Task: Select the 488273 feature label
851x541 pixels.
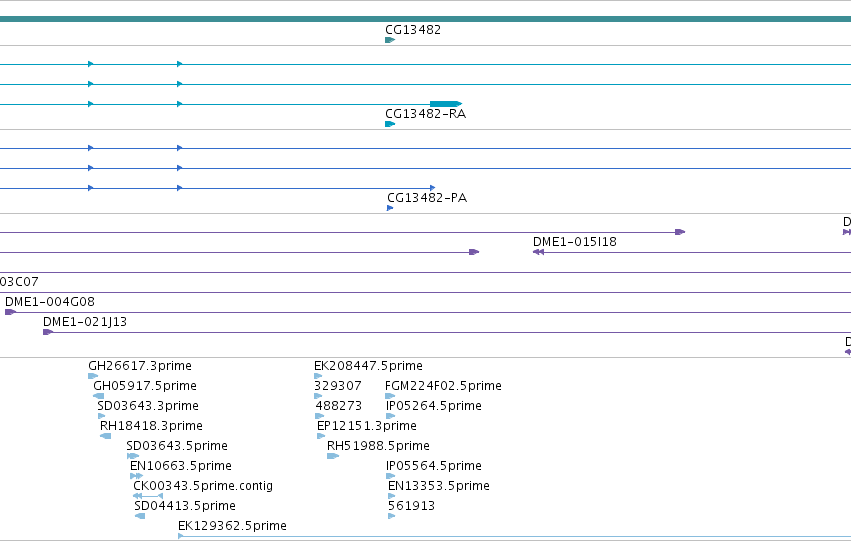Action: [339, 406]
